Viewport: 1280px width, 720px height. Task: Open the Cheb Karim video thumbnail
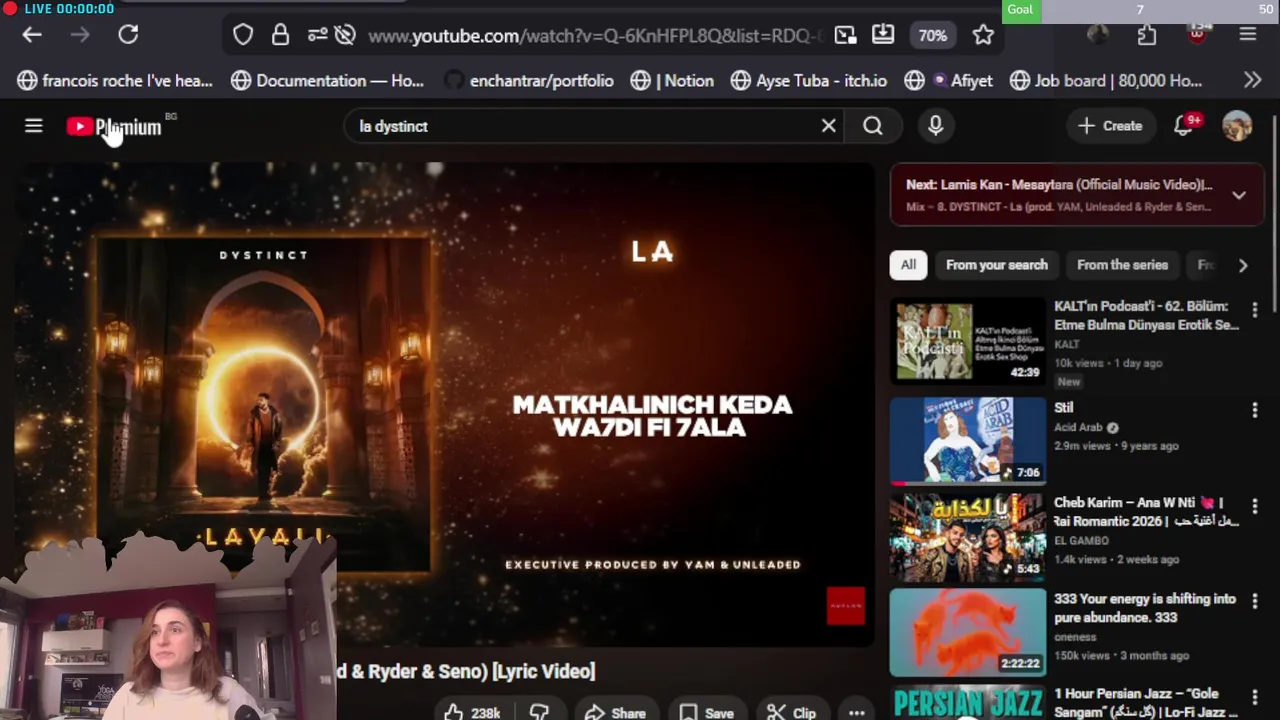(x=968, y=536)
